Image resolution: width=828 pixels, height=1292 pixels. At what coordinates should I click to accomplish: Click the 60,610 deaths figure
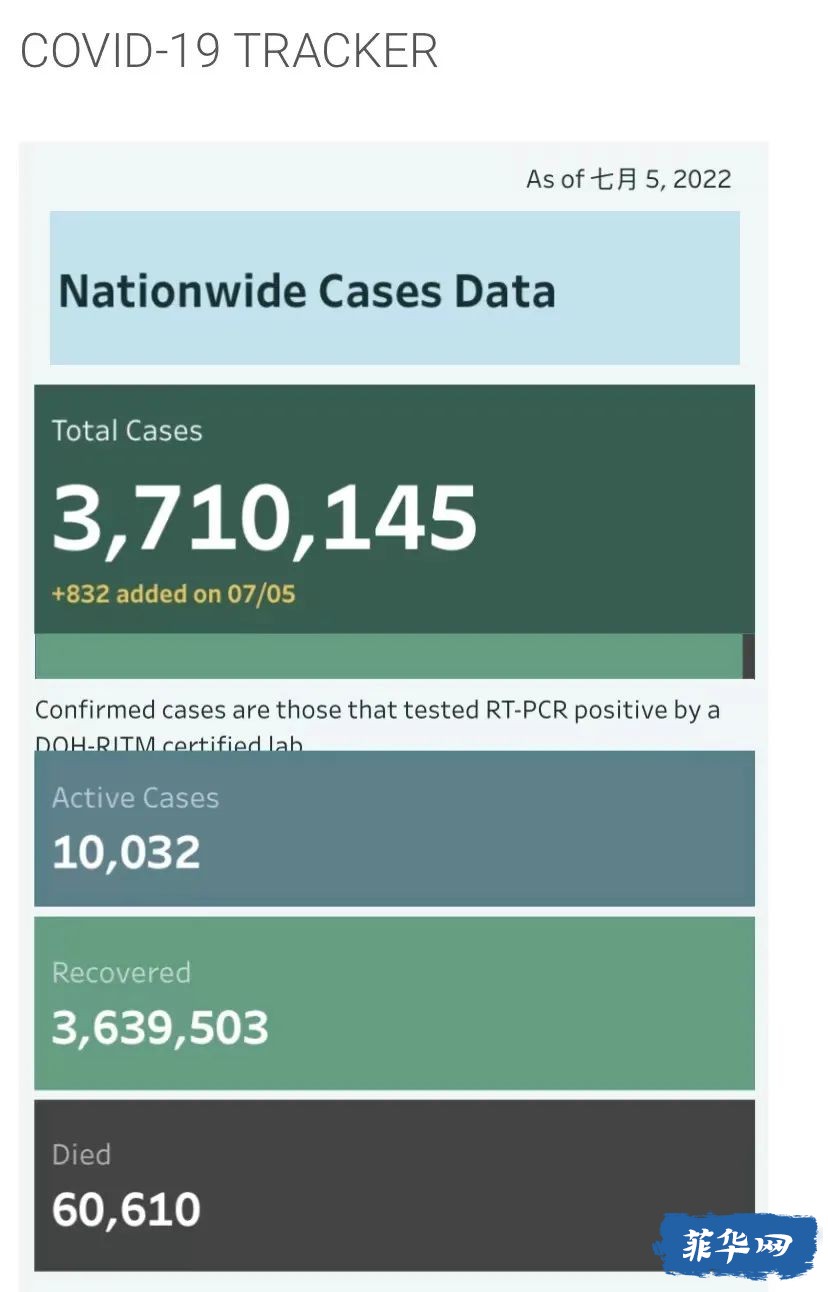click(x=126, y=1210)
